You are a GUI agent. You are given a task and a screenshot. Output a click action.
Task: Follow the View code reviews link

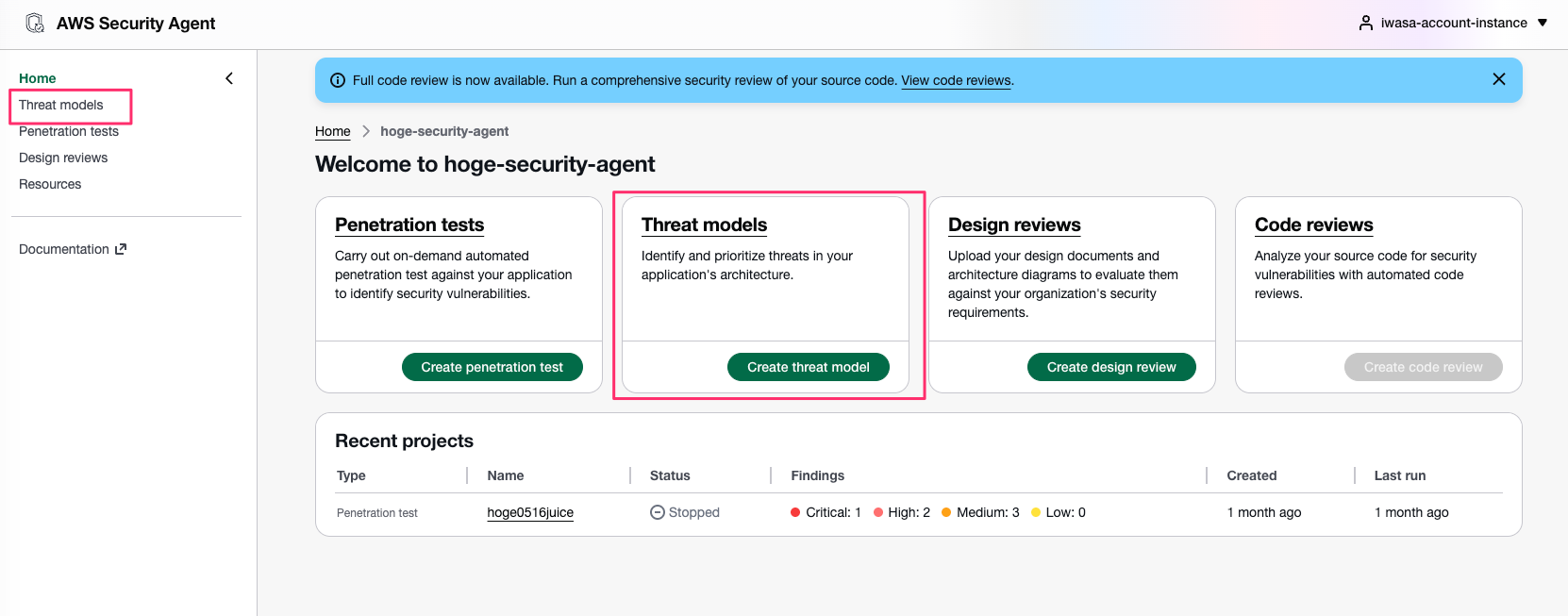pyautogui.click(x=956, y=80)
